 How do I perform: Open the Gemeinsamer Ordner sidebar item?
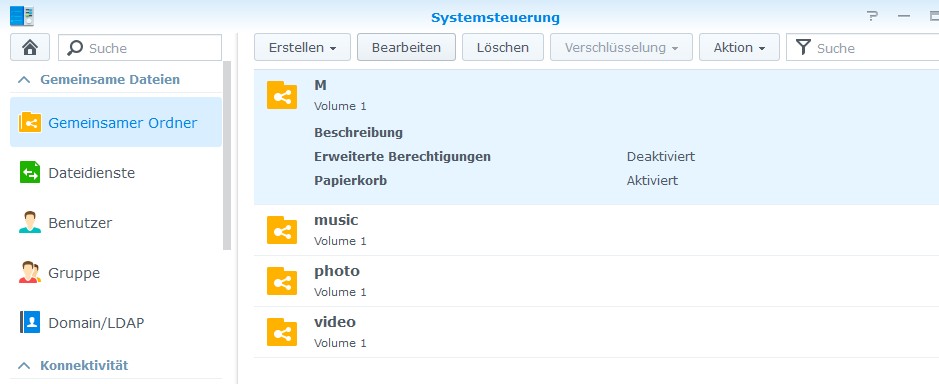click(x=116, y=122)
